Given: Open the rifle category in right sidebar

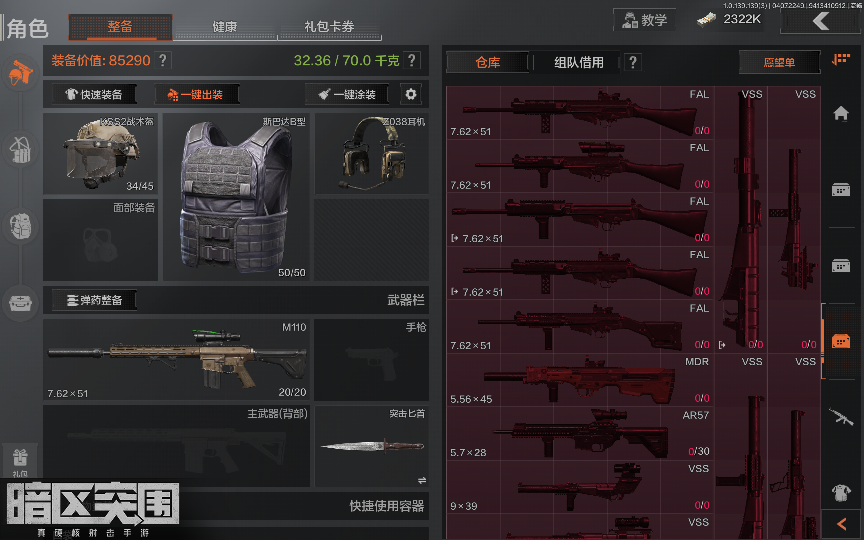Looking at the screenshot, I should 841,417.
